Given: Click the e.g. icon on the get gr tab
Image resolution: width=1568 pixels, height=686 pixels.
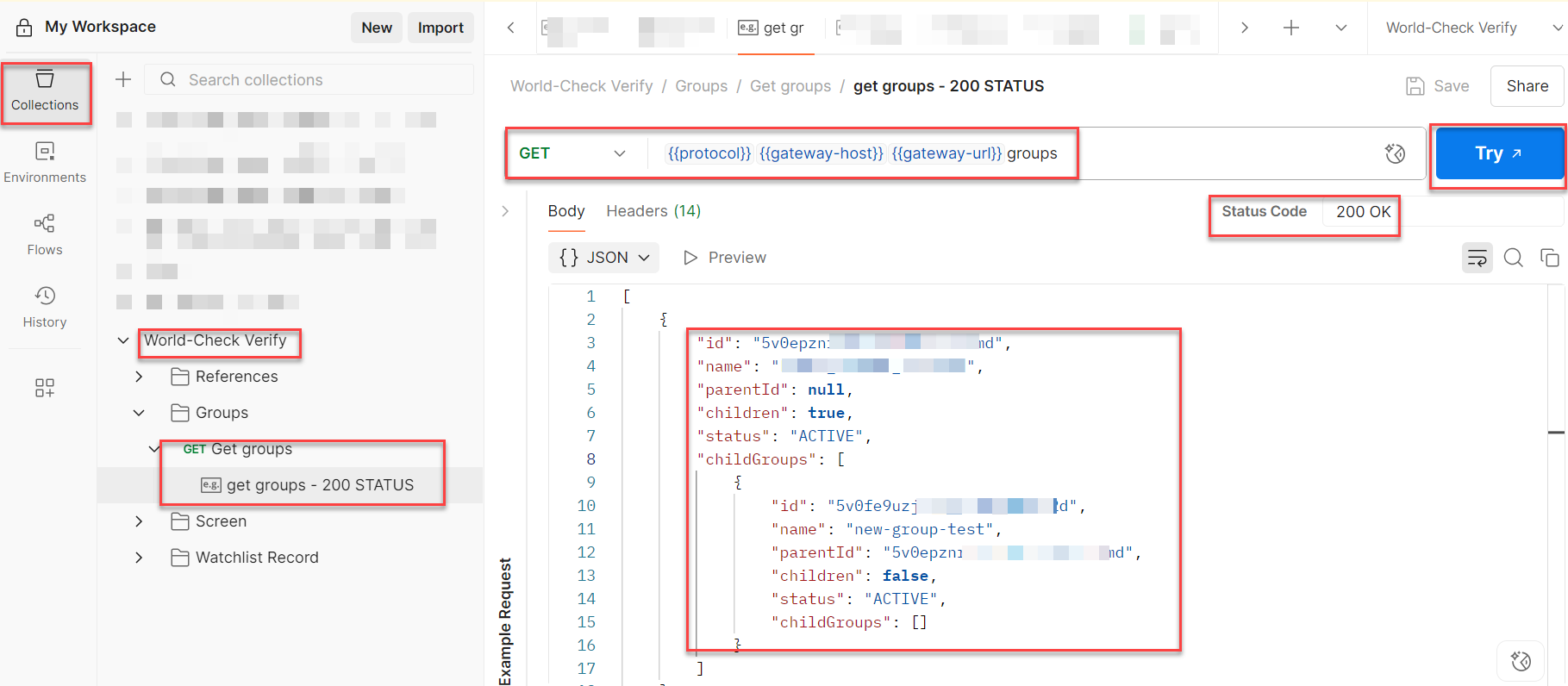Looking at the screenshot, I should tap(748, 28).
